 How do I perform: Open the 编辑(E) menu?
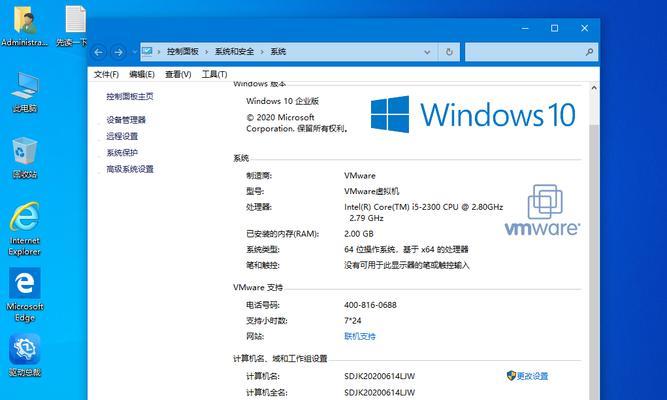click(142, 74)
